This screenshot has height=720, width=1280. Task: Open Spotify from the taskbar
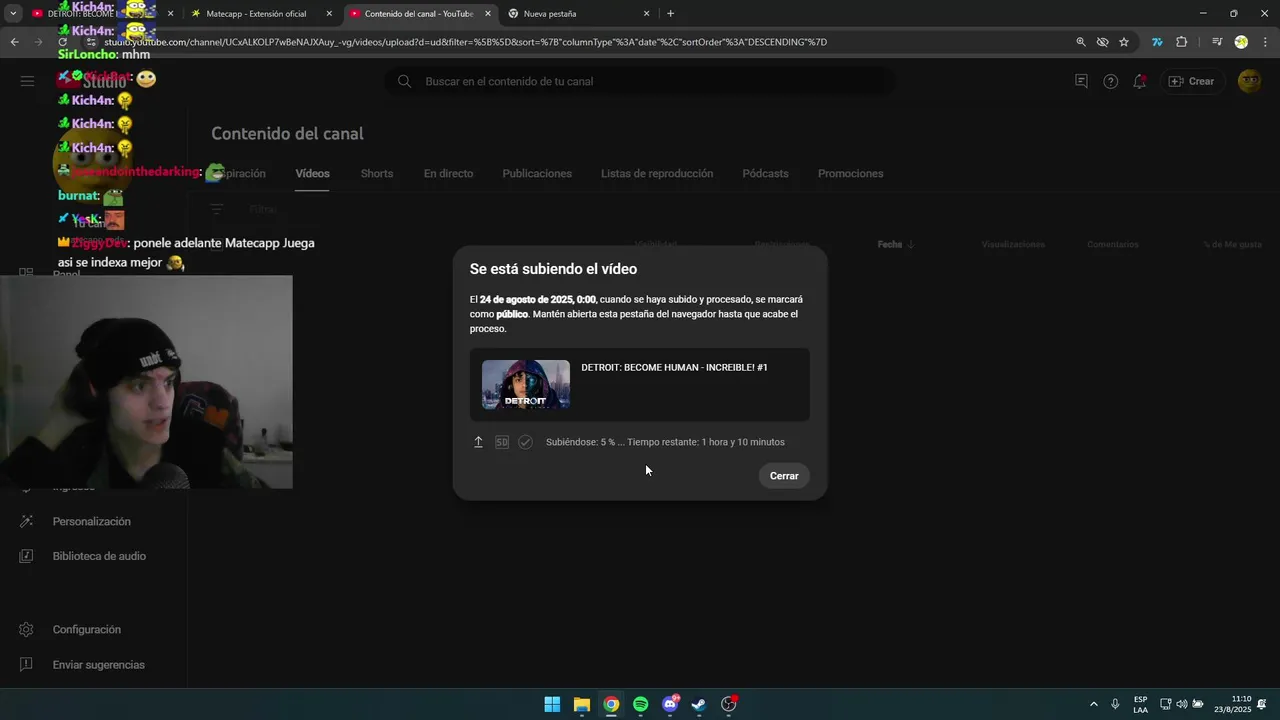641,704
